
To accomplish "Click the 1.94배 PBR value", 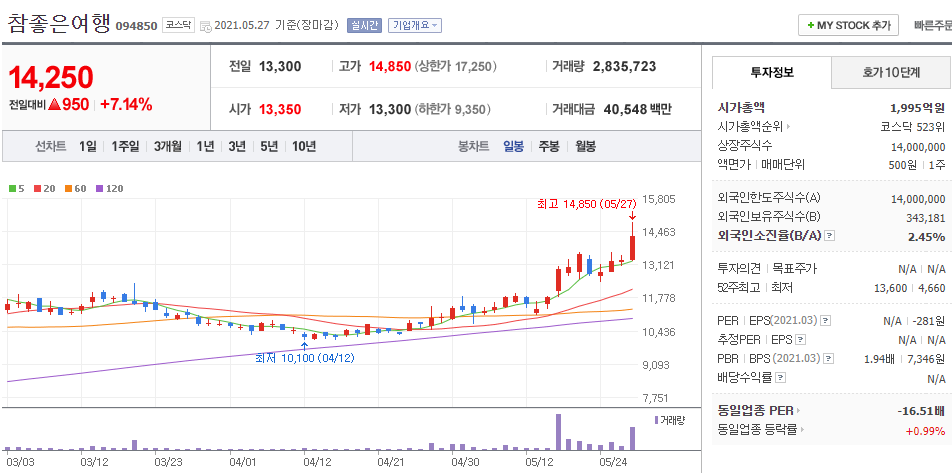I will coord(879,358).
